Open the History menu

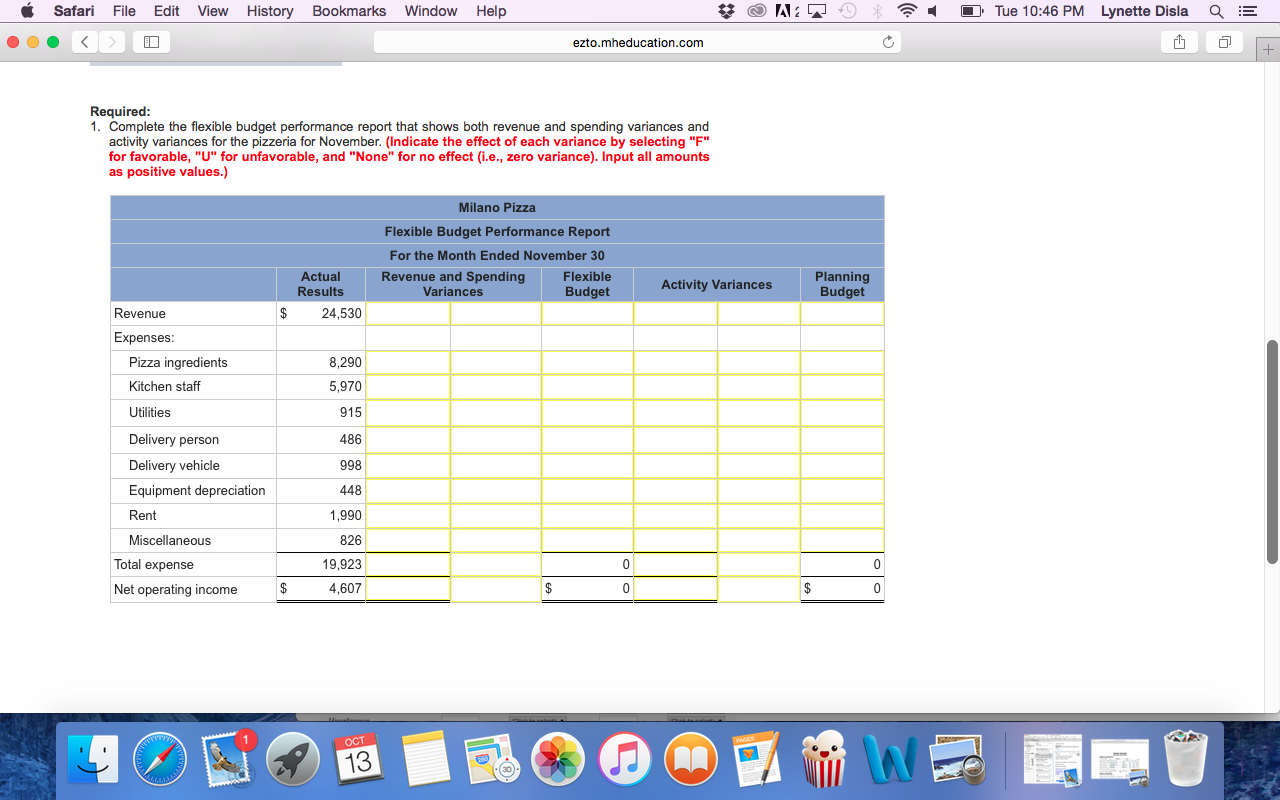270,11
